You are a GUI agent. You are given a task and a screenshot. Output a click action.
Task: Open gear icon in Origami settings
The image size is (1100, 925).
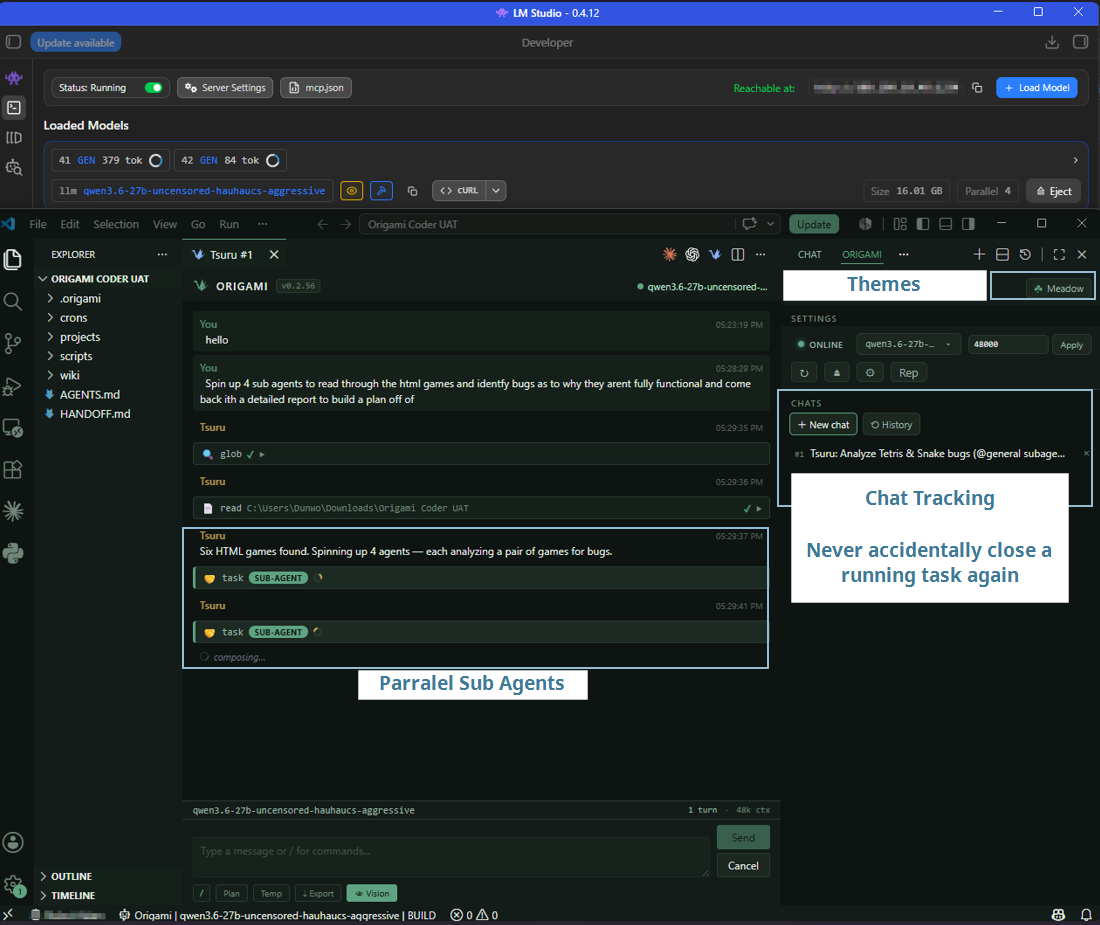pyautogui.click(x=870, y=373)
